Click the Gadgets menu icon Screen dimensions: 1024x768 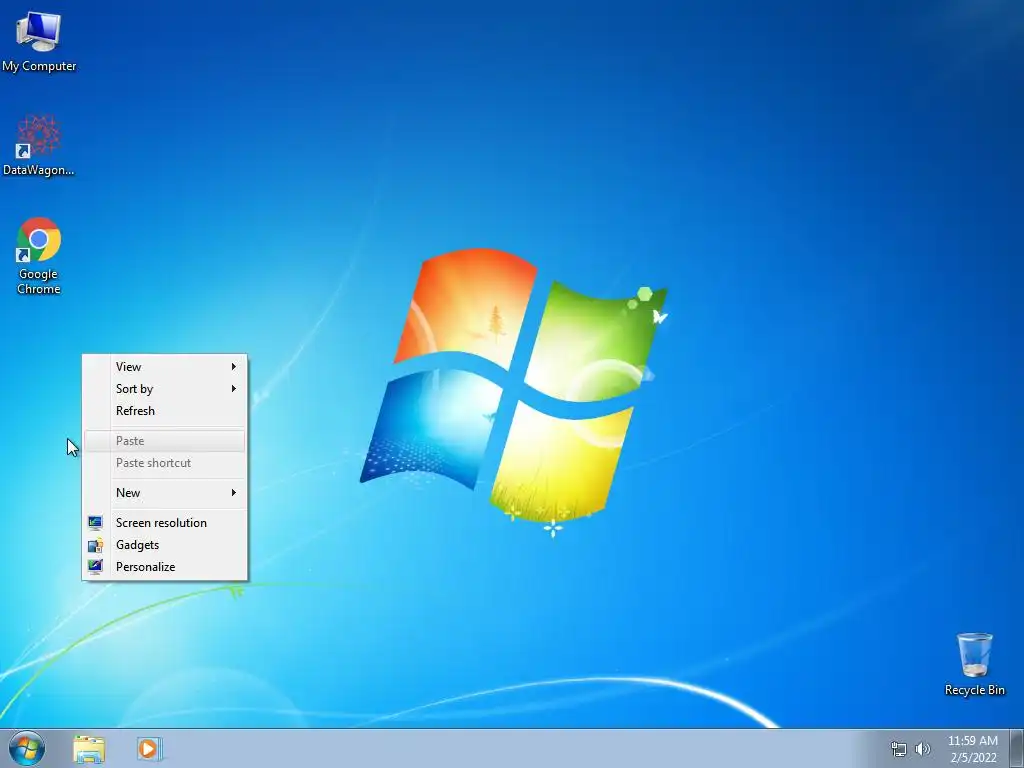[95, 545]
